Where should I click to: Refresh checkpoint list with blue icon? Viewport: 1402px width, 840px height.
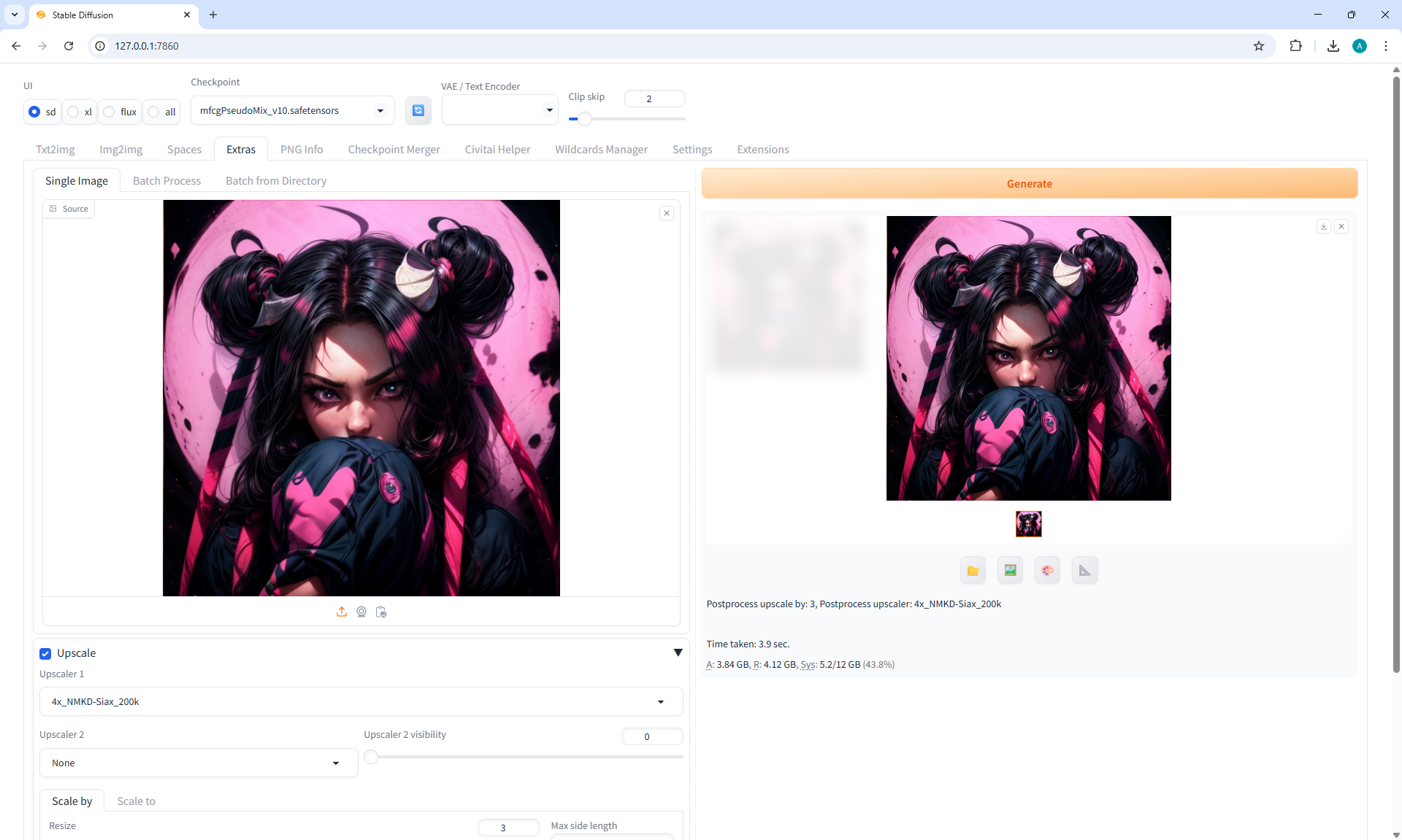click(x=418, y=110)
